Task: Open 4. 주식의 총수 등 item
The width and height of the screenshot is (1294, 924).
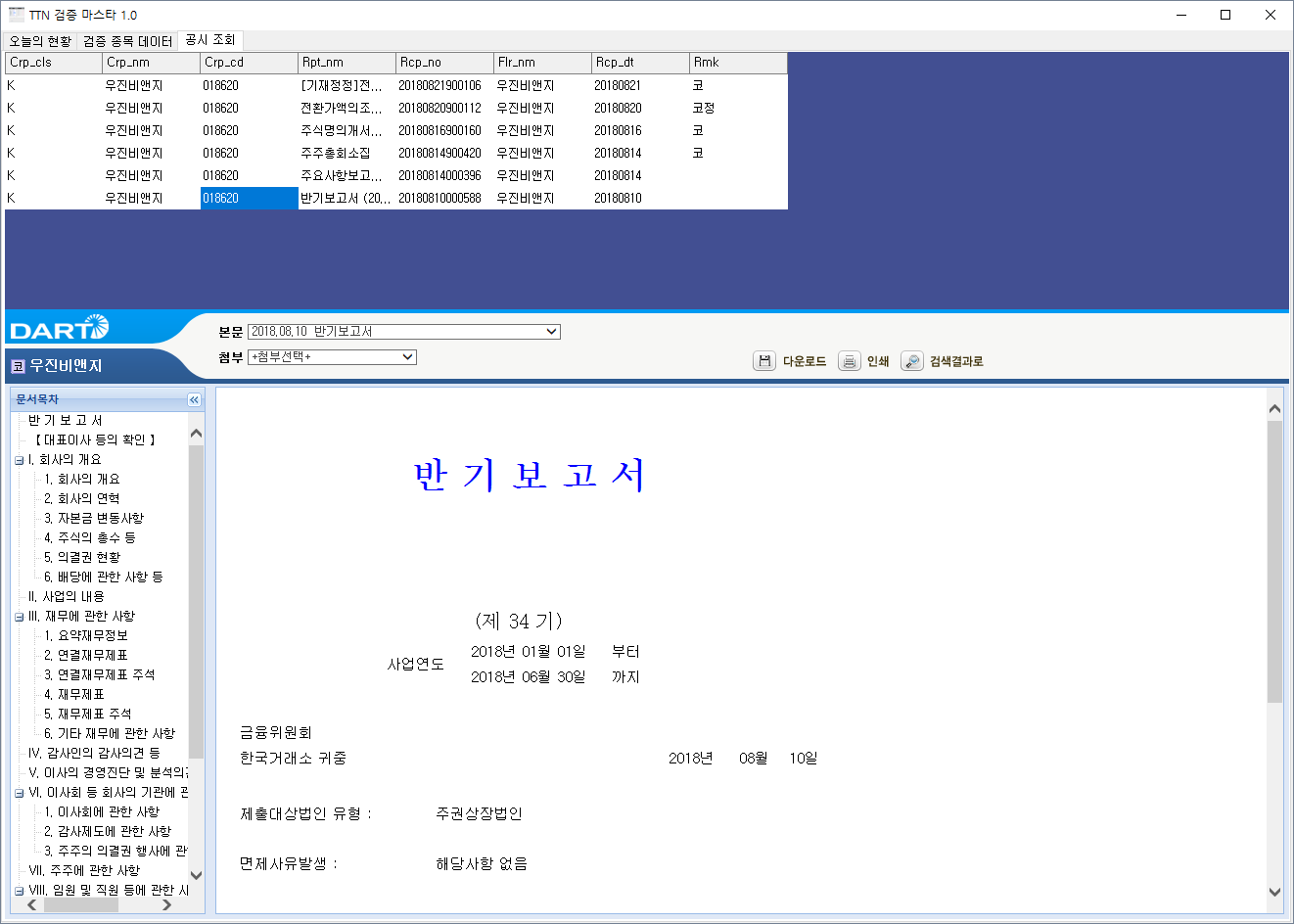Action: [89, 538]
